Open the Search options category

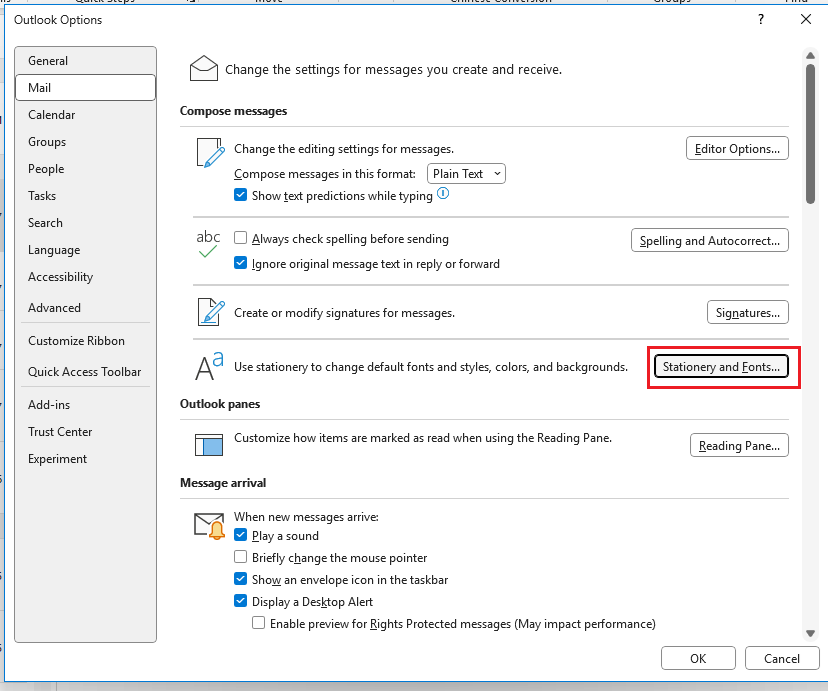pyautogui.click(x=86, y=222)
